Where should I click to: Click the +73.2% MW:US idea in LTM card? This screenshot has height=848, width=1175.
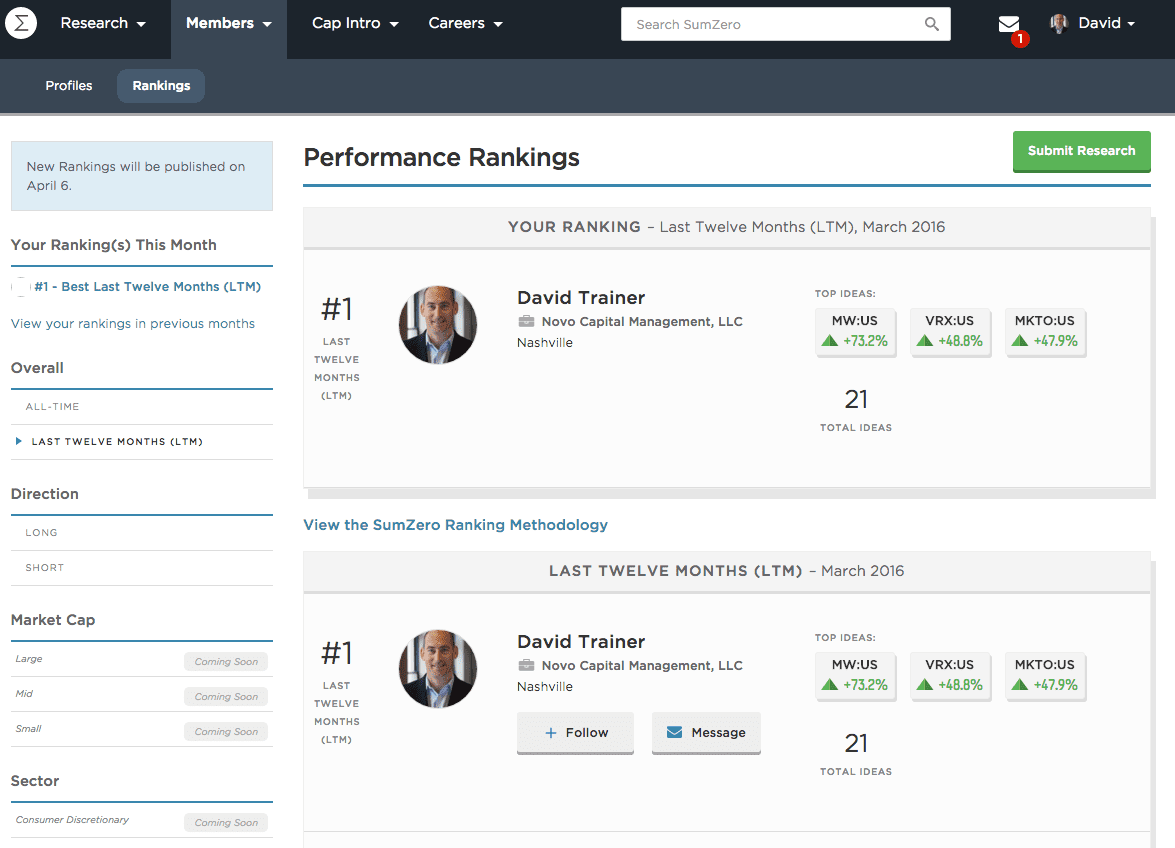855,676
